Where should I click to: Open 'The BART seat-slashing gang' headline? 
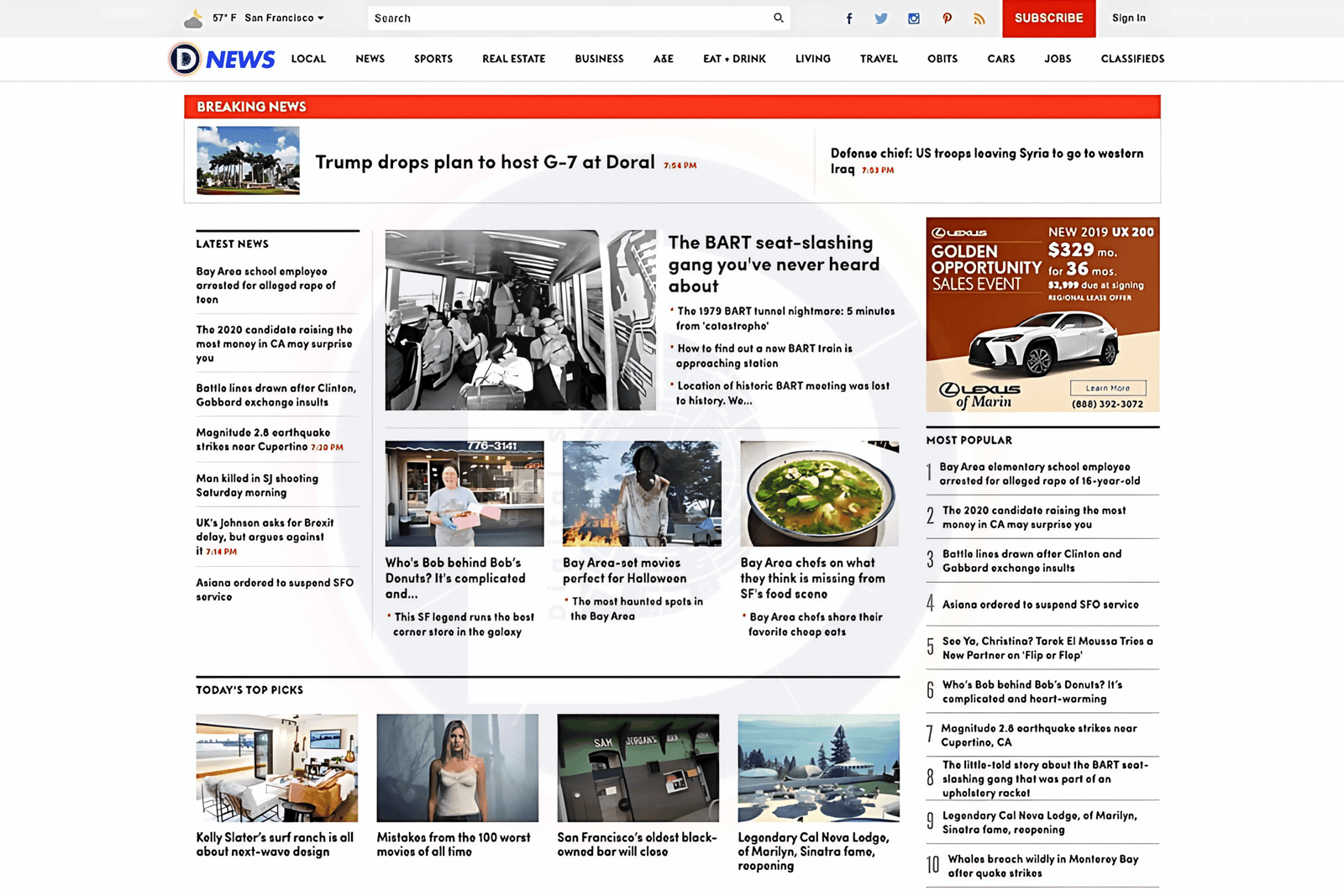[774, 264]
